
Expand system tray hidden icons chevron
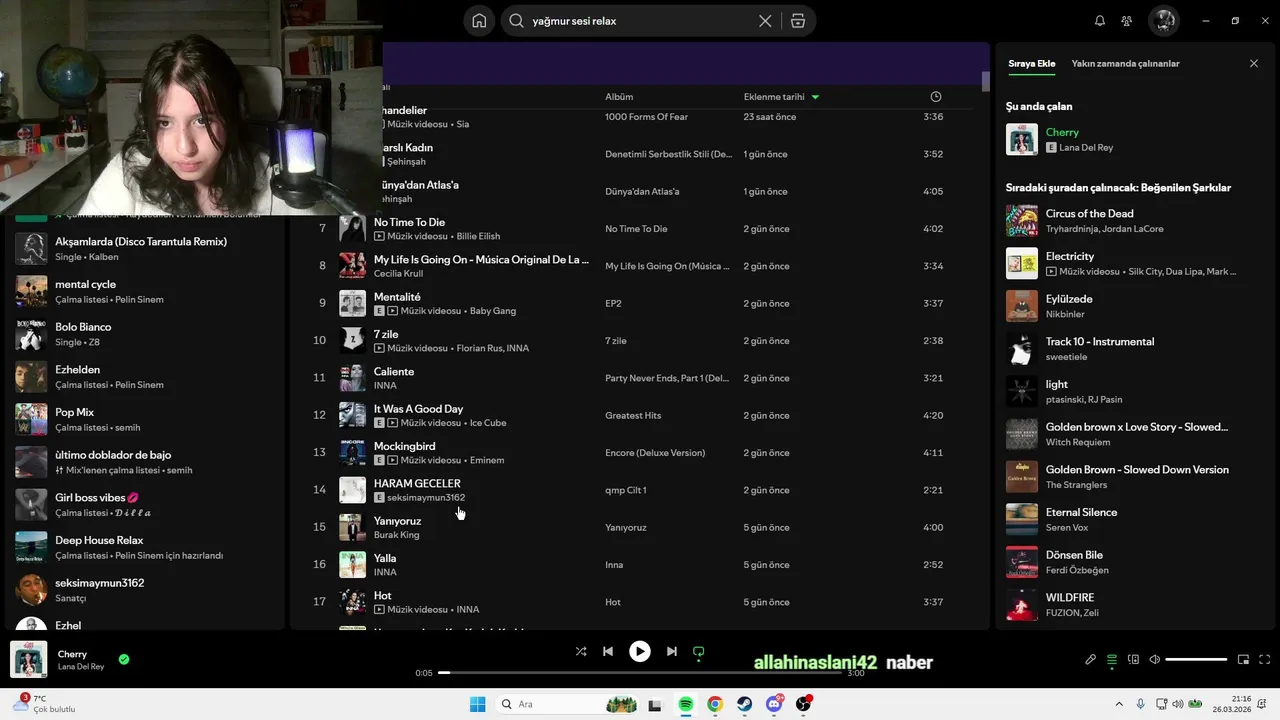click(1119, 704)
